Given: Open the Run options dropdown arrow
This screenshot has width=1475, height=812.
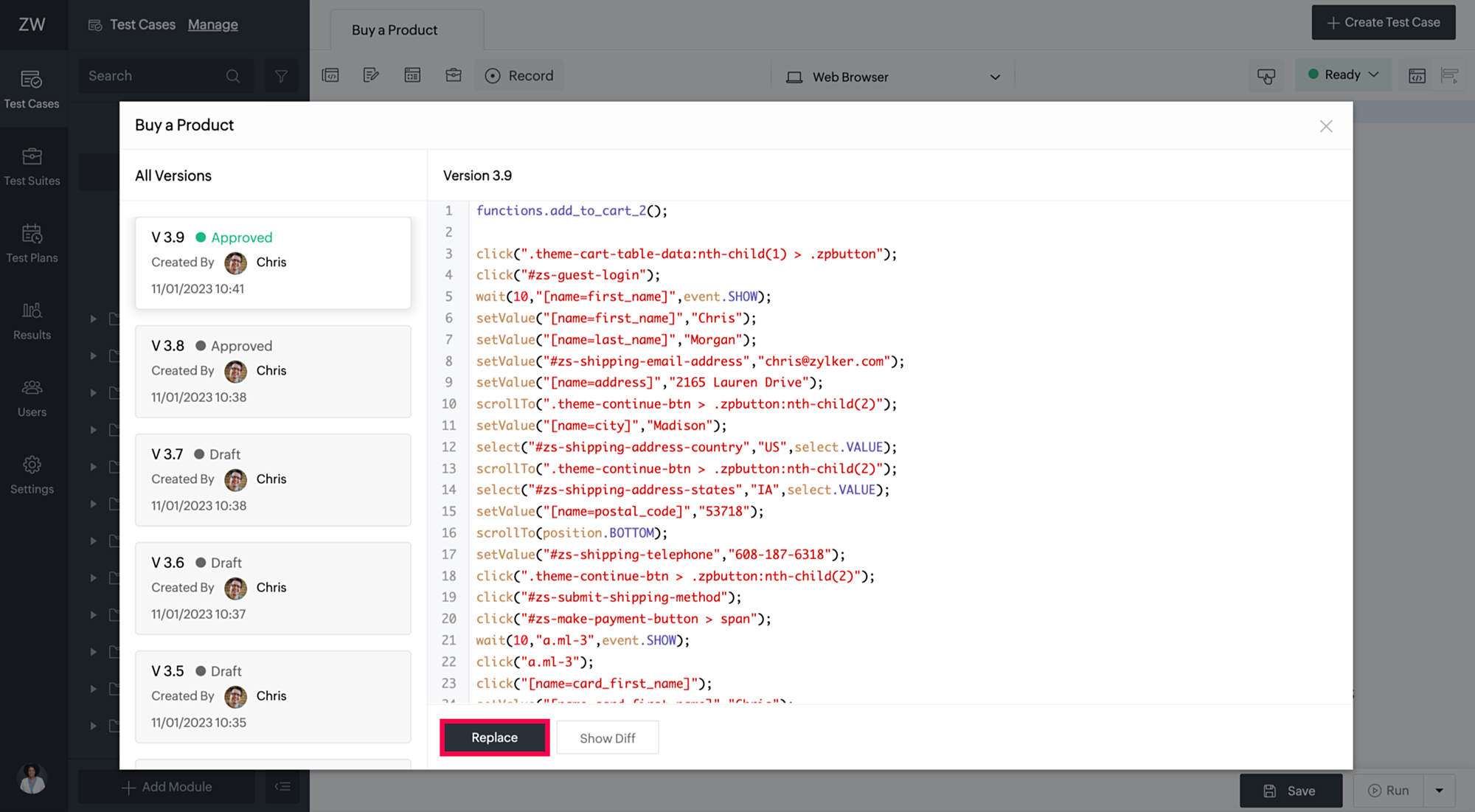Looking at the screenshot, I should [x=1440, y=791].
